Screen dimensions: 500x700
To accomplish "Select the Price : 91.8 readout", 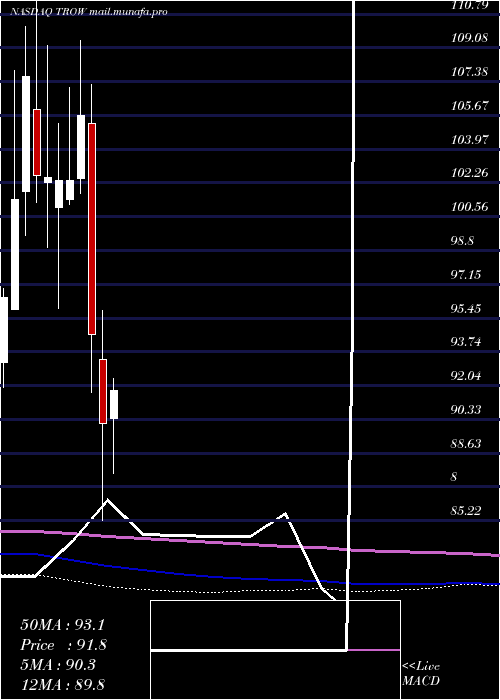I will pos(64,645).
